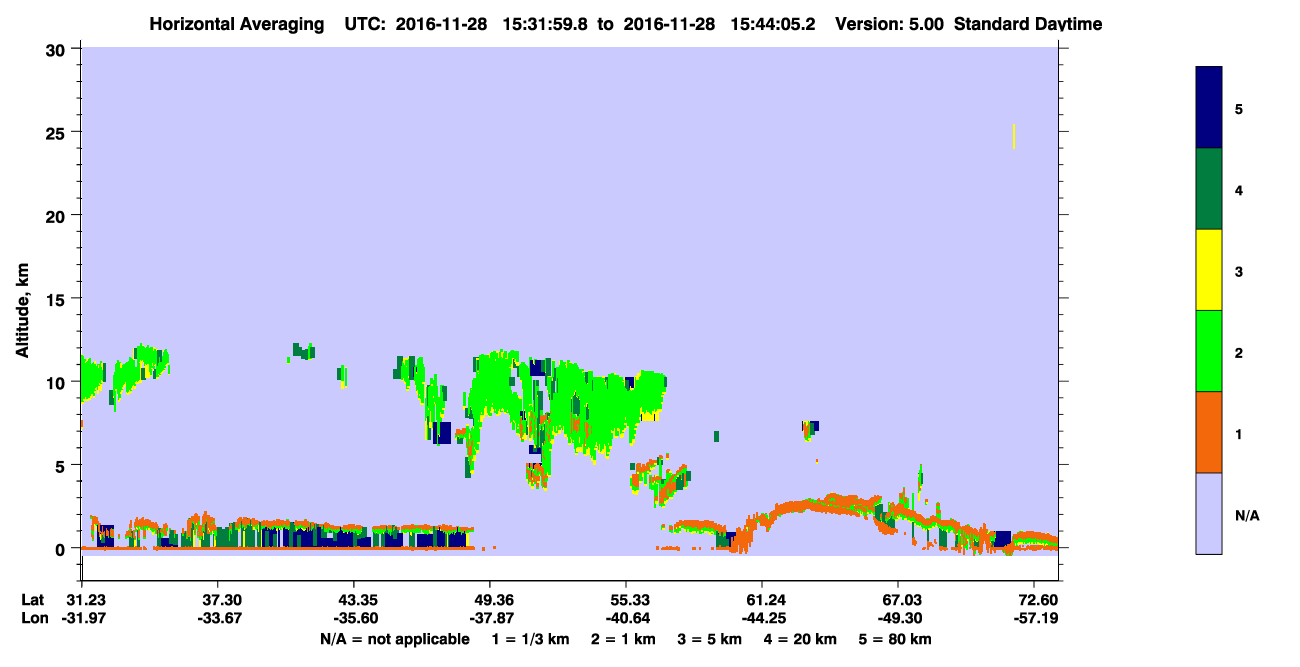Click latitude value 37.30
This screenshot has width=1300, height=667.
point(217,599)
